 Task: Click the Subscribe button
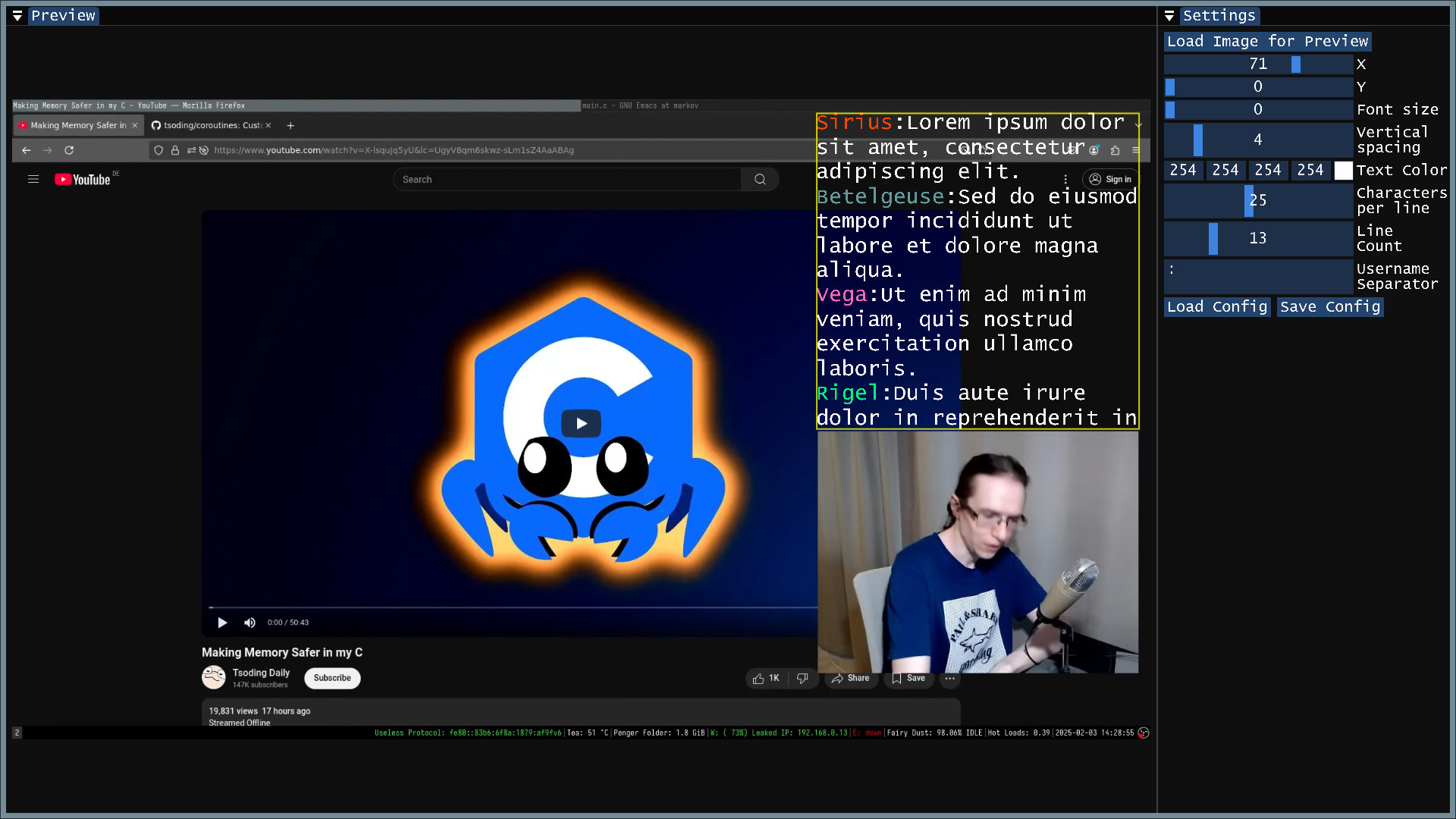[332, 678]
